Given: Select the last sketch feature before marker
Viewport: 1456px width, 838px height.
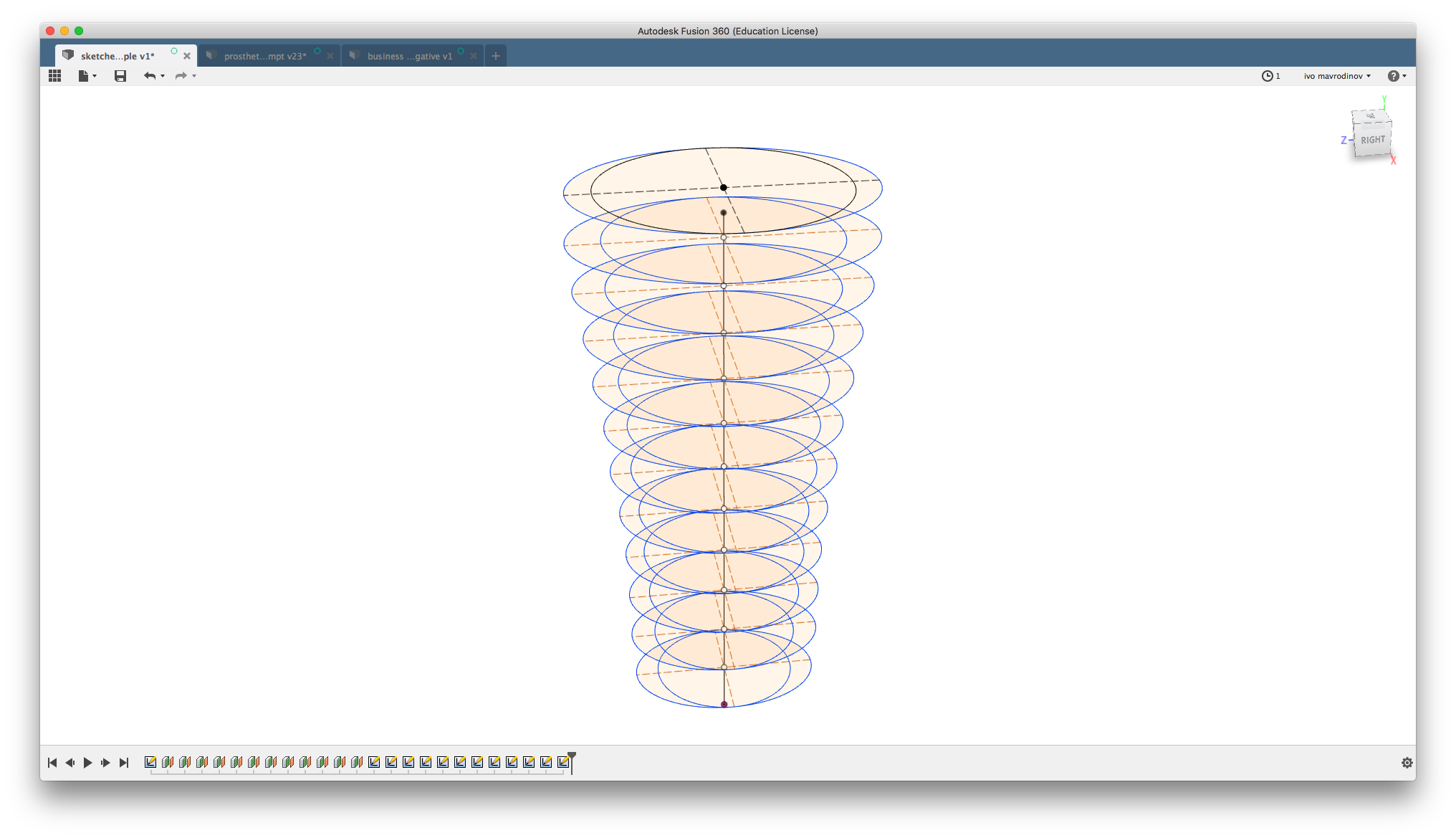Looking at the screenshot, I should click(x=563, y=762).
